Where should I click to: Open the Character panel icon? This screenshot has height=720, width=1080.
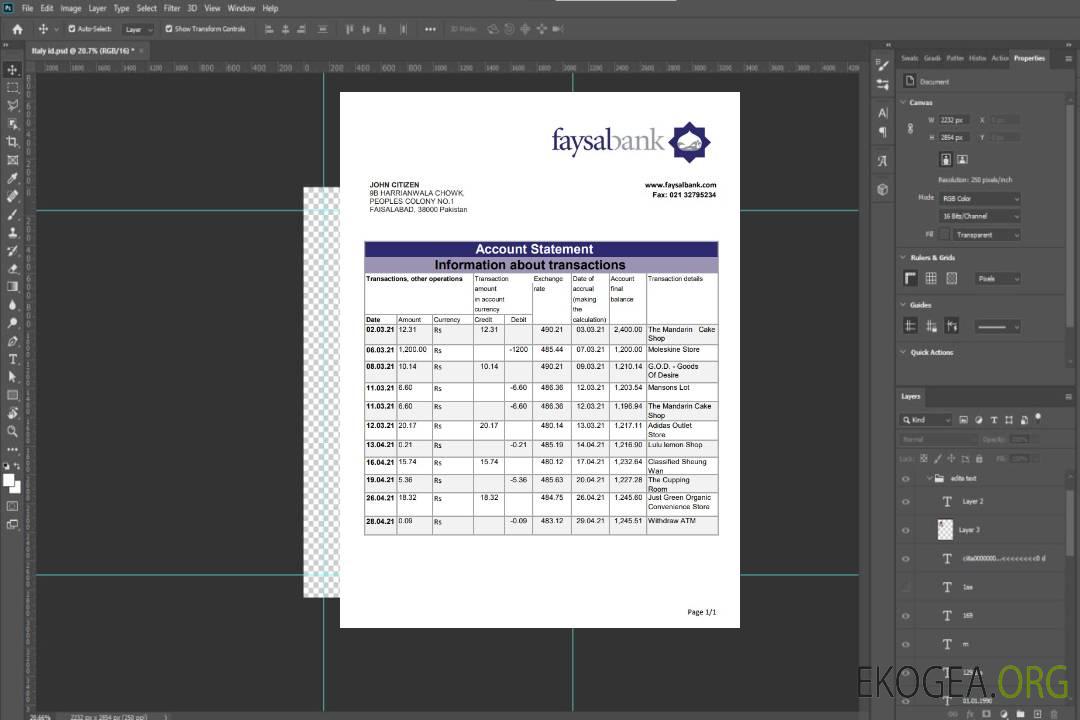point(882,113)
